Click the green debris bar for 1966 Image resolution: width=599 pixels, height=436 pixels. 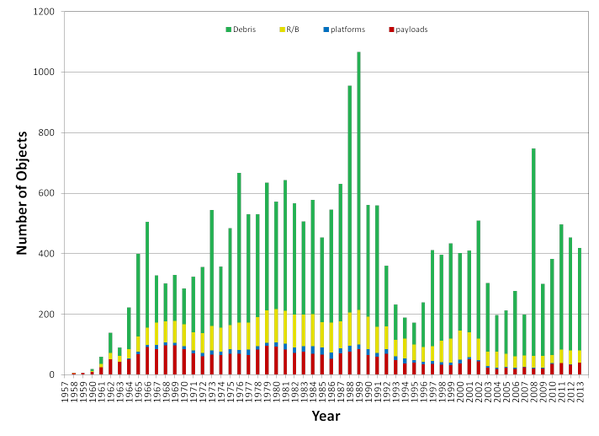(x=147, y=274)
